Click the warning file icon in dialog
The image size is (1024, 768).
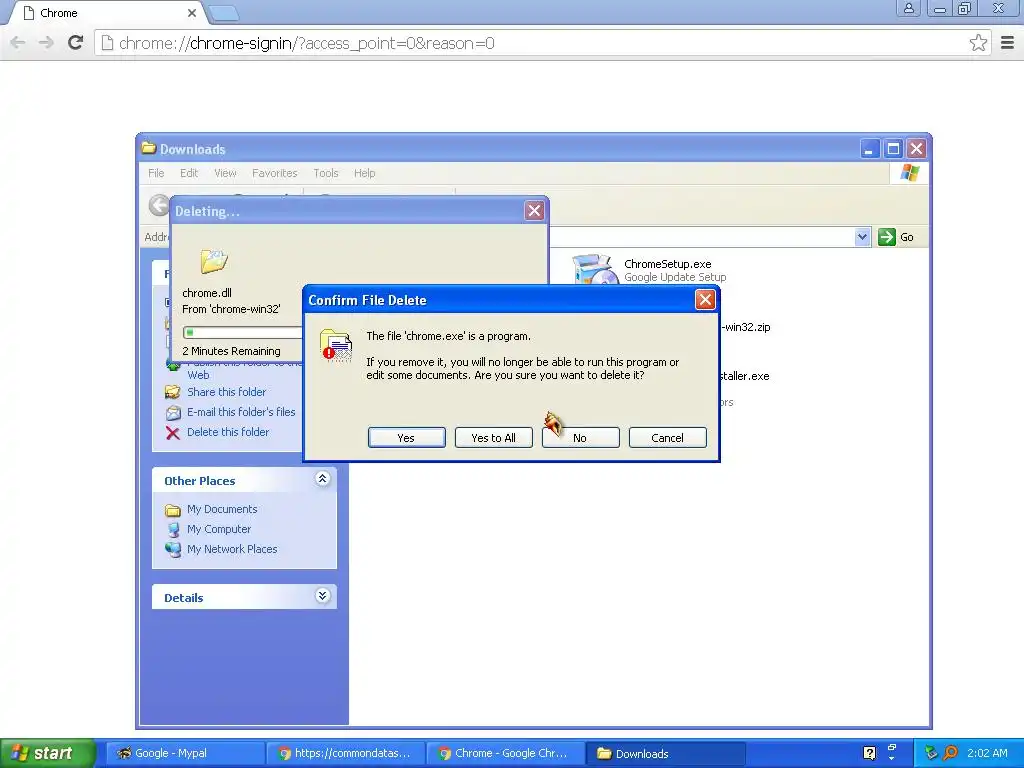[x=336, y=346]
